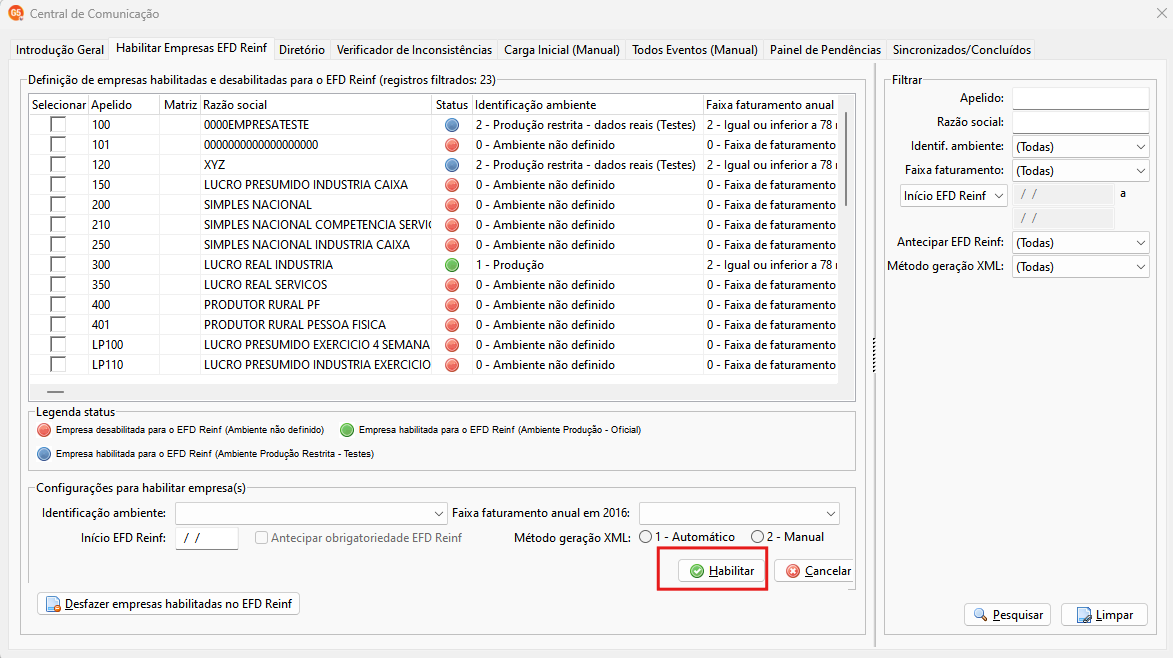1173x658 pixels.
Task: Select the 1 - Automático radio option
Action: pos(646,537)
